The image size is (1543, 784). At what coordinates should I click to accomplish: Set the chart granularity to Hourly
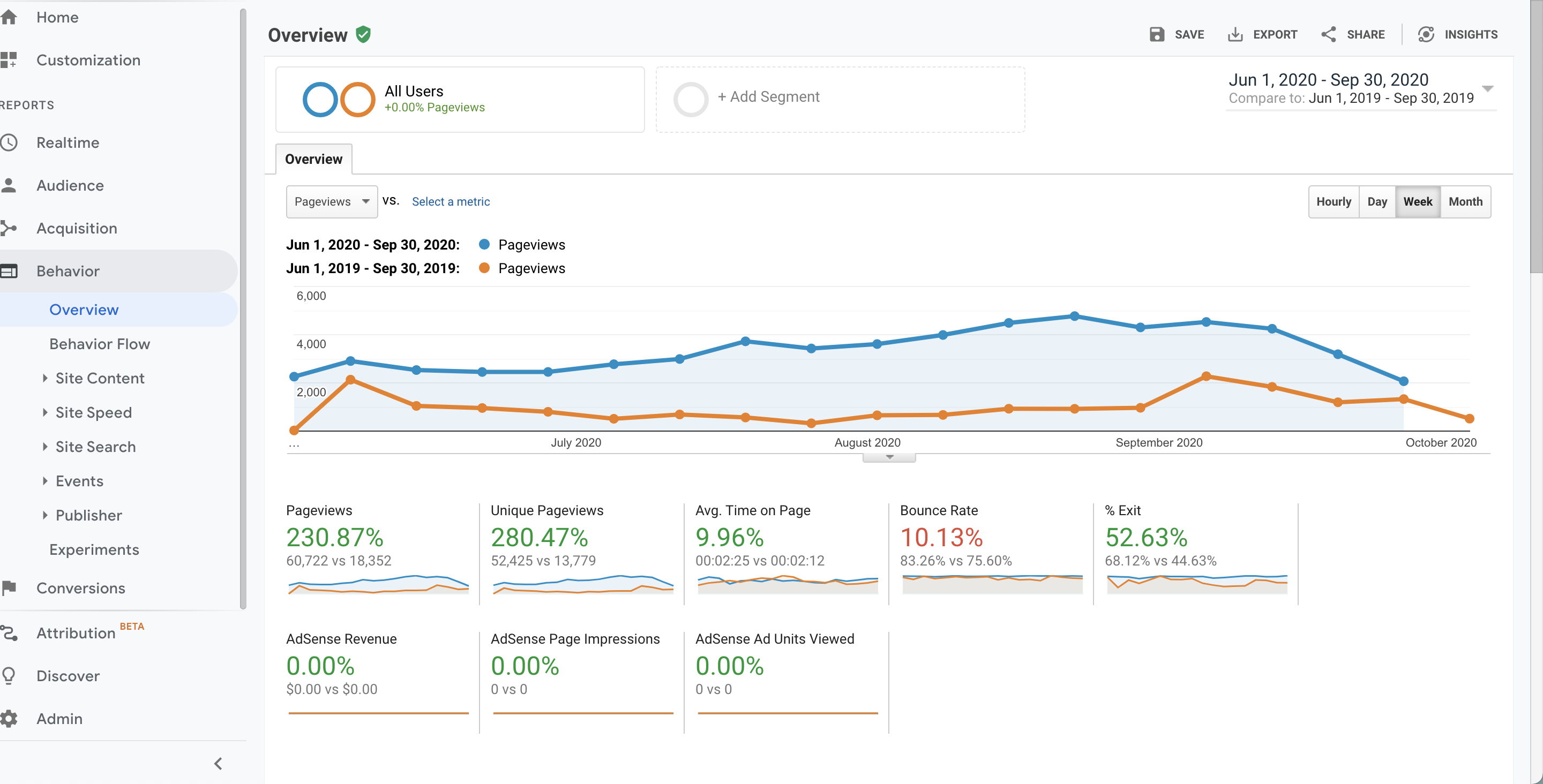[x=1334, y=202]
